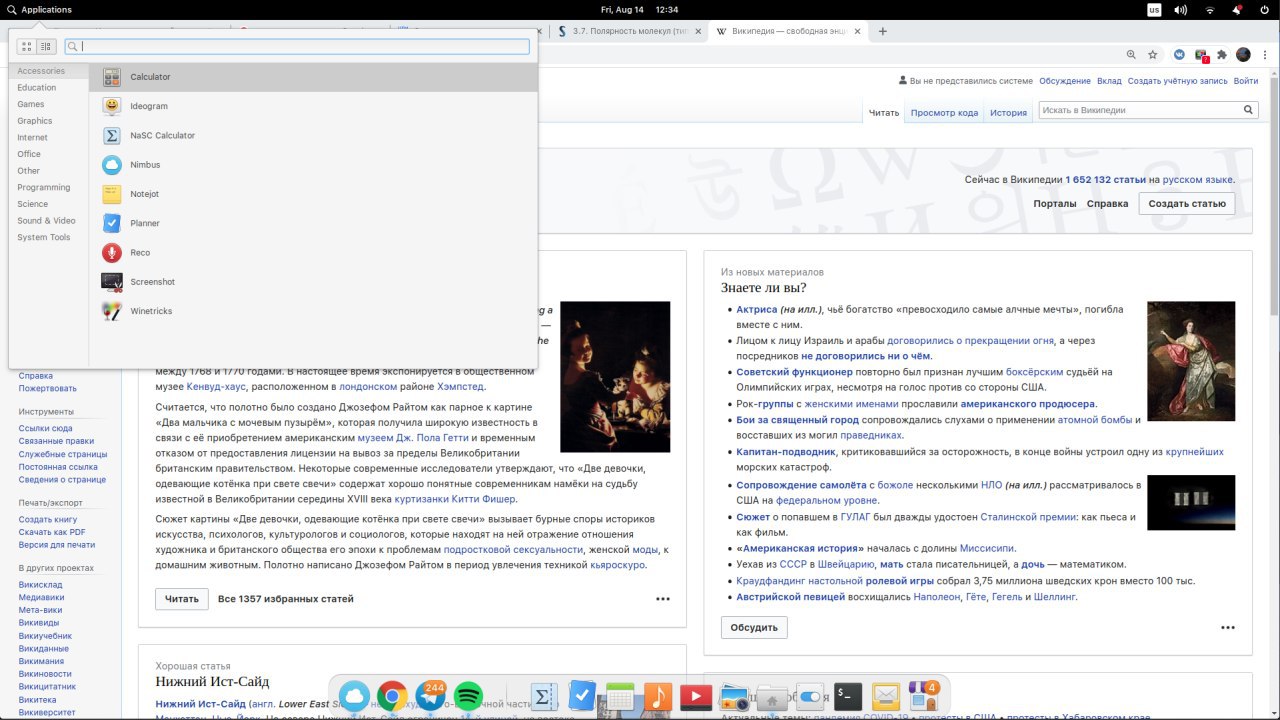Viewport: 1280px width, 720px height.
Task: Open the featured article's three-dot options
Action: (x=663, y=599)
